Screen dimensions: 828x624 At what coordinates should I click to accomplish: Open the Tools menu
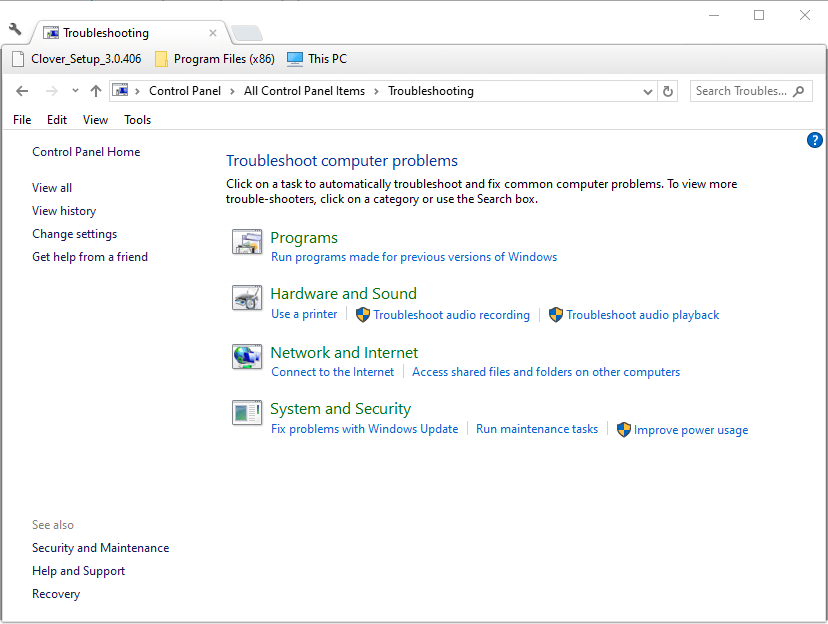[x=137, y=120]
